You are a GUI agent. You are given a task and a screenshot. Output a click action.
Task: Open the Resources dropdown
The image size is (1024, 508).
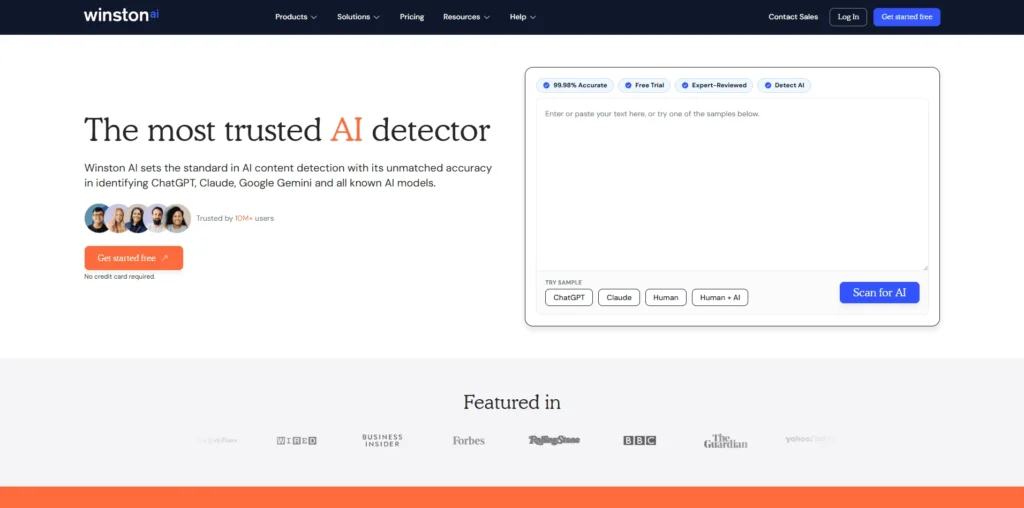[x=466, y=17]
